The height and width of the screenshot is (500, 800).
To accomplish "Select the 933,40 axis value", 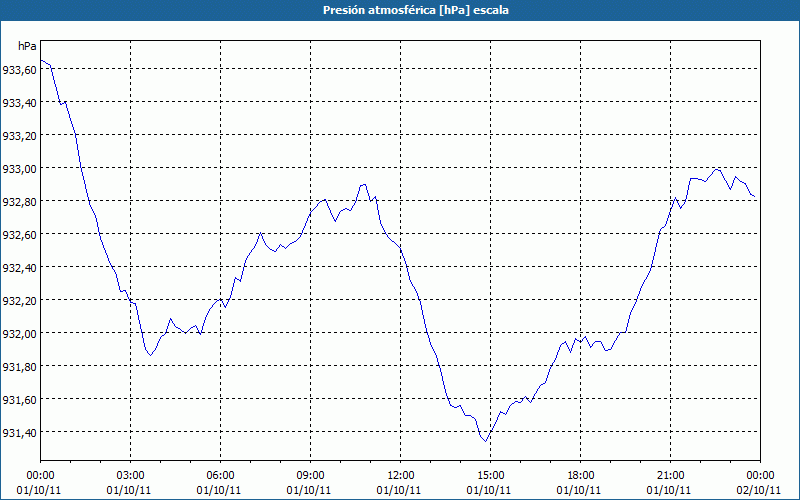I will point(19,103).
